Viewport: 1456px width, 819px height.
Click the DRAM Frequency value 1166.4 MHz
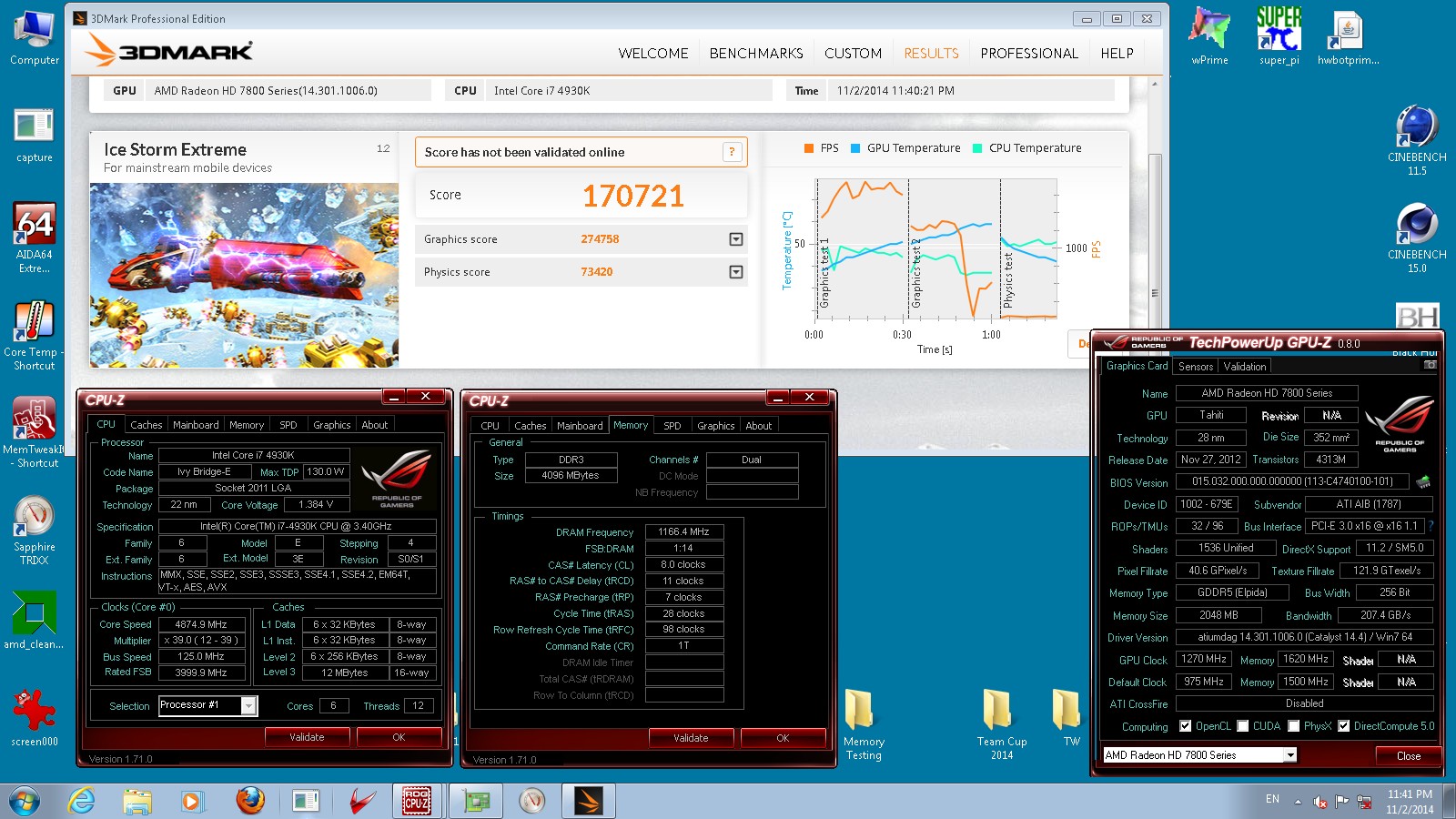point(684,531)
